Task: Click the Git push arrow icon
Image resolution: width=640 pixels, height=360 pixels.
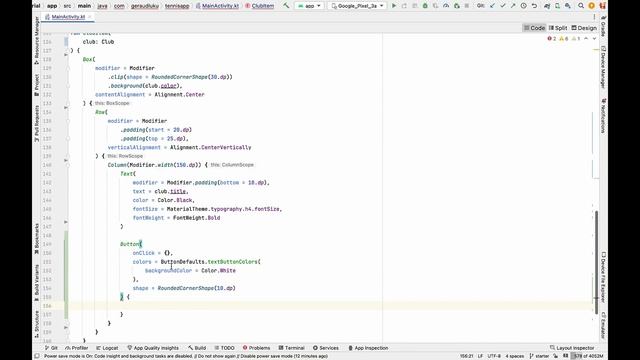Action: [x=513, y=6]
